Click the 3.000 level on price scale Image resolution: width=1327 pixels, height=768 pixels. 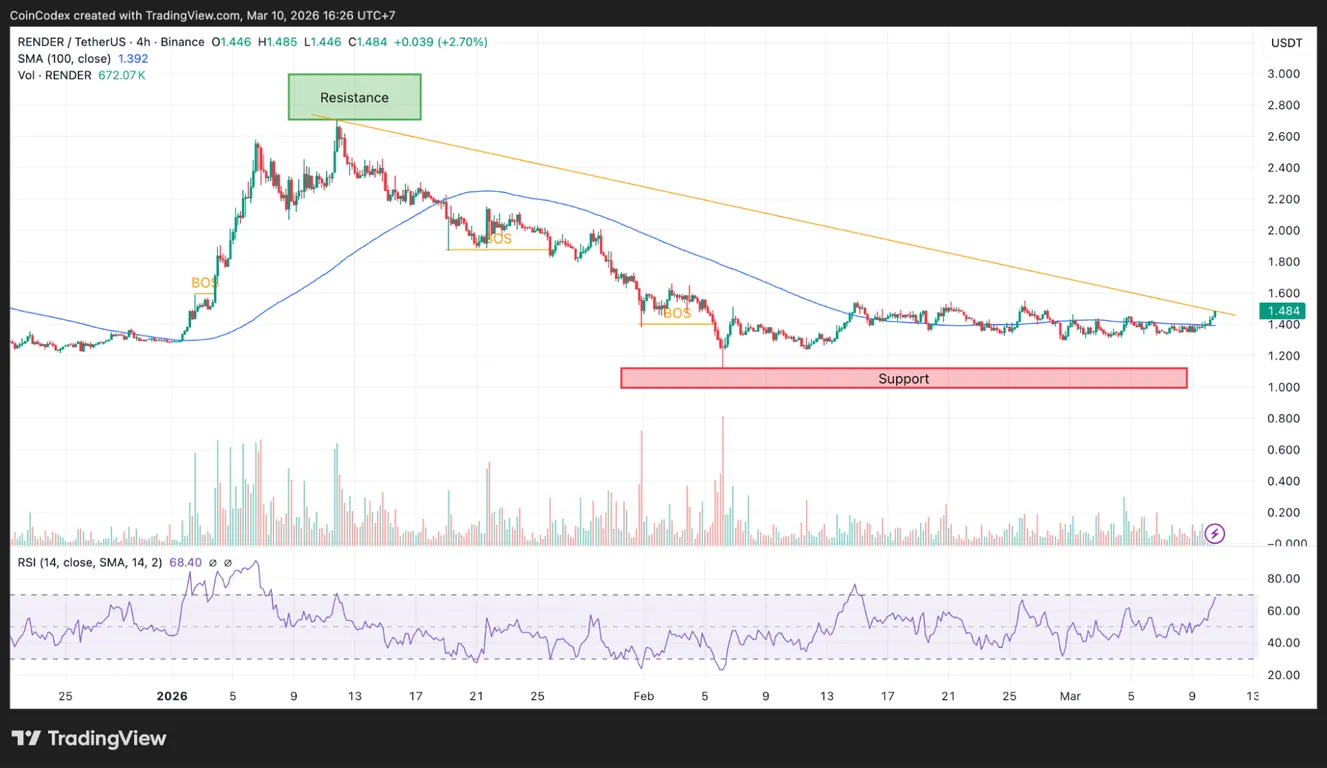point(1284,74)
